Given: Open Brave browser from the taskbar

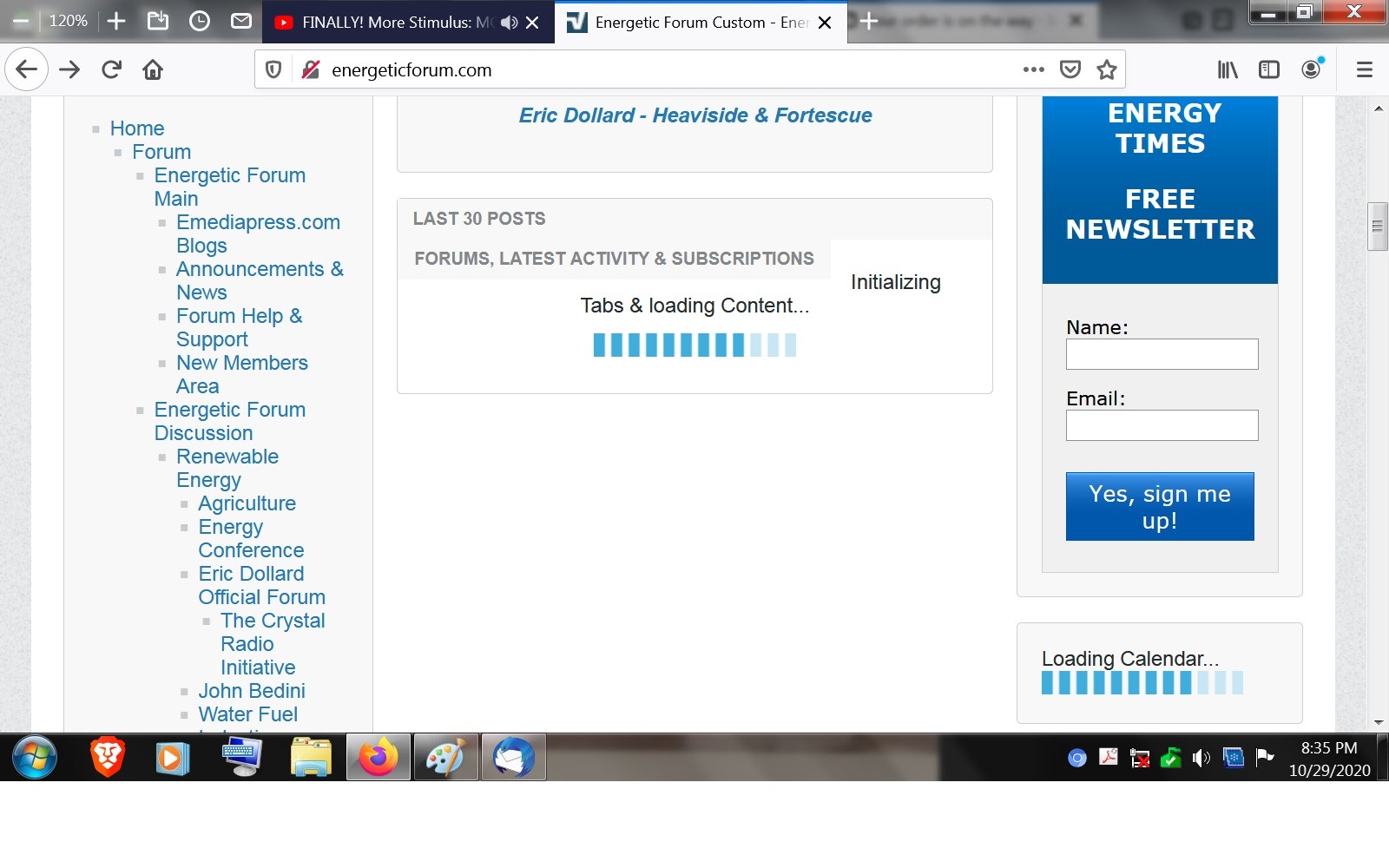Looking at the screenshot, I should pos(107,757).
